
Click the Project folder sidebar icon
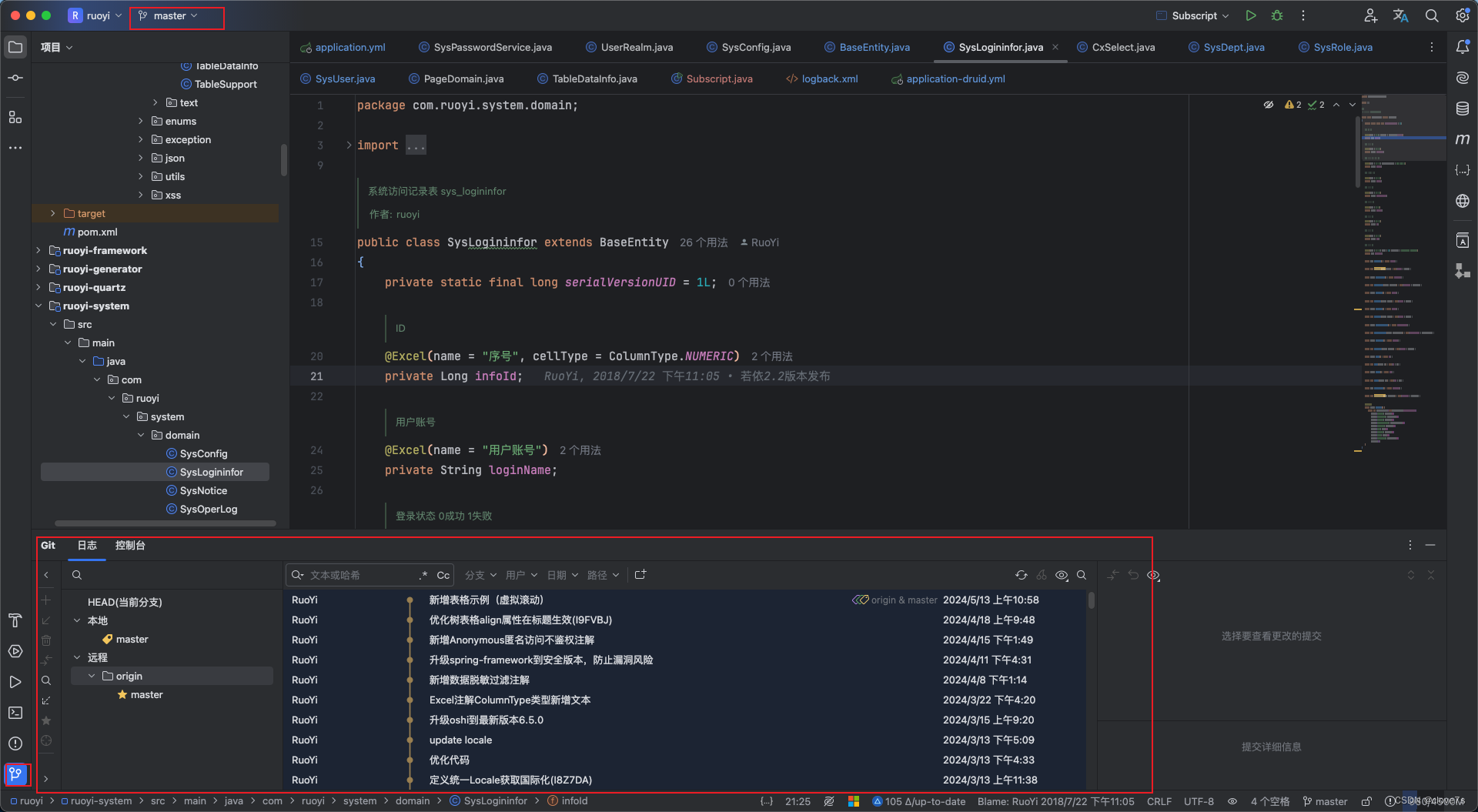pyautogui.click(x=15, y=47)
